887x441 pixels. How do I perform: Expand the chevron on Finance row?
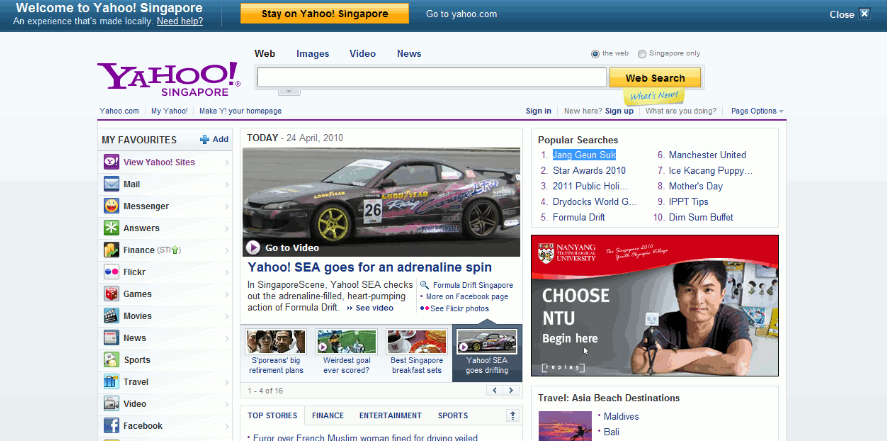pyautogui.click(x=227, y=250)
